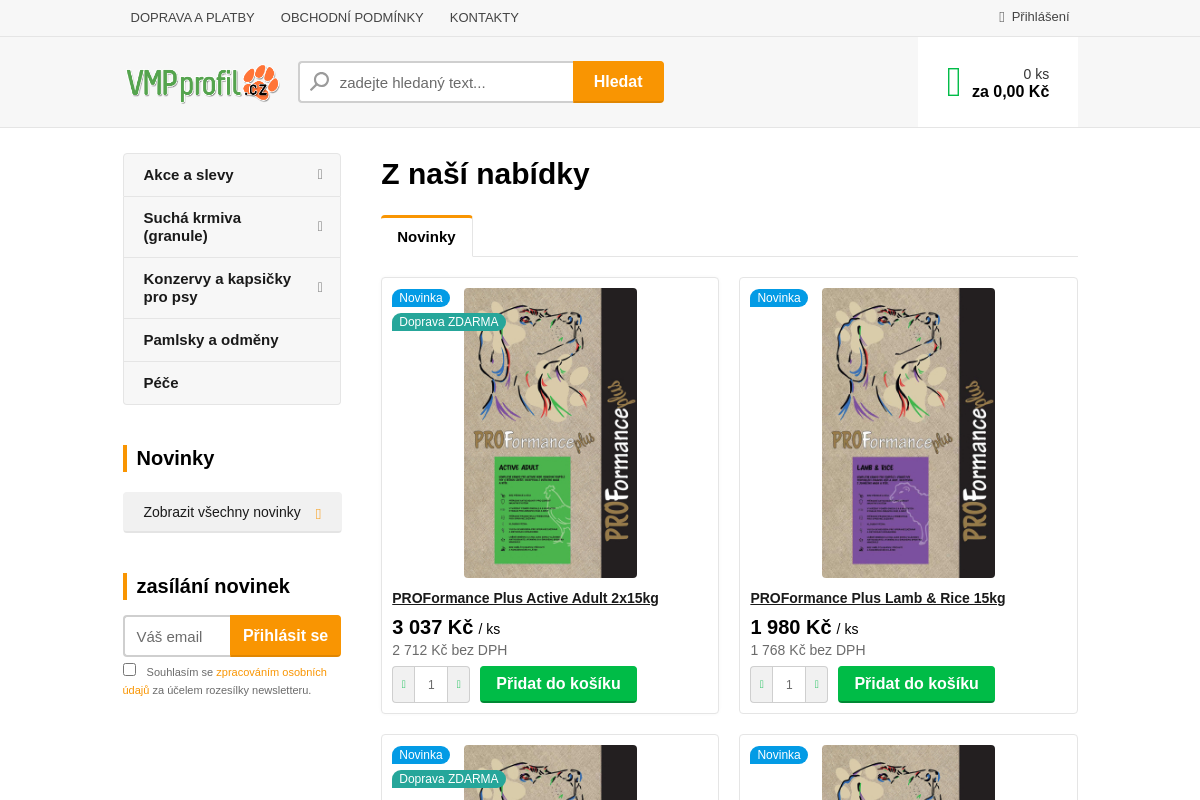The image size is (1200, 800).
Task: Click the Novinka badge on Lamb & Rice
Action: (778, 298)
